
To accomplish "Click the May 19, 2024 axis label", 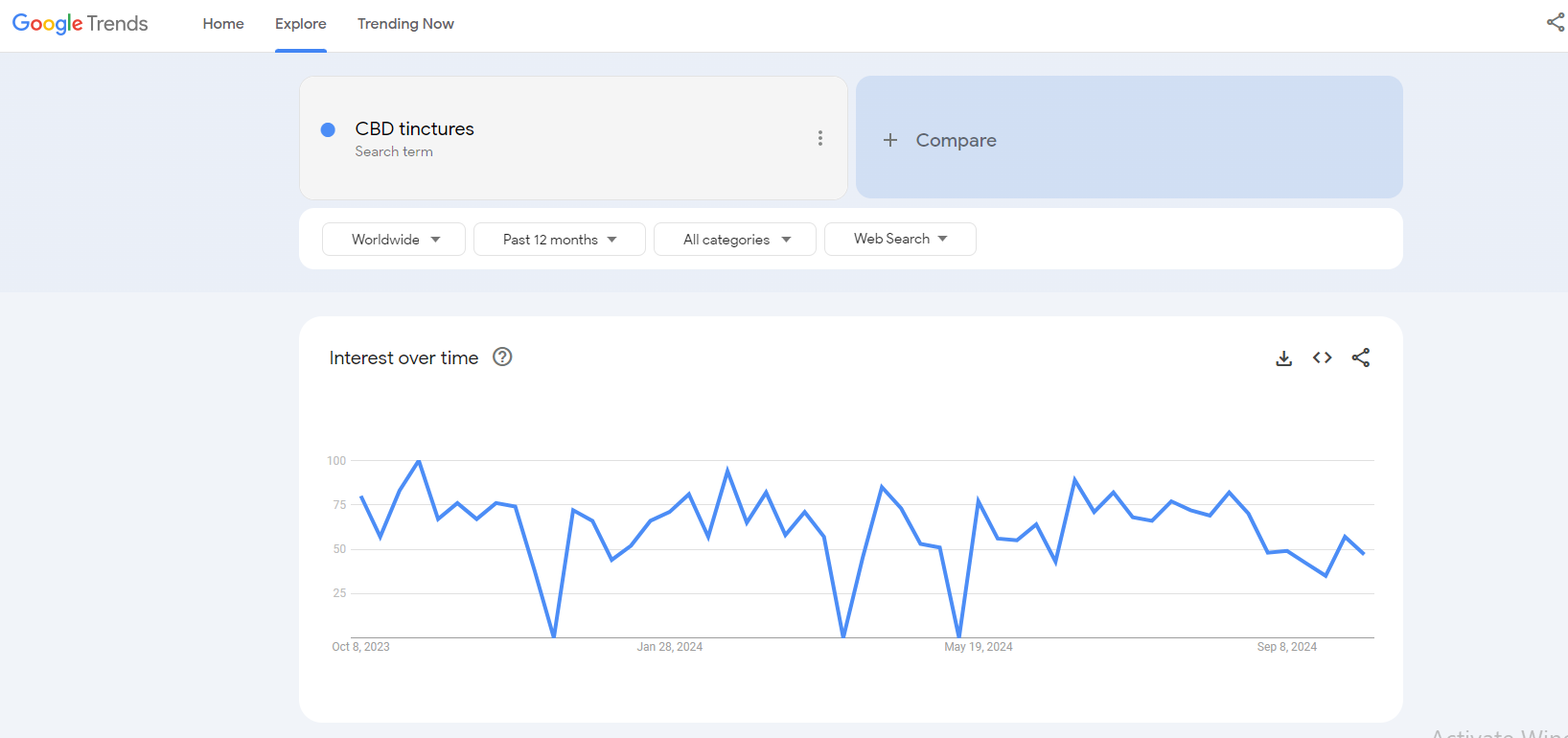I will (979, 647).
